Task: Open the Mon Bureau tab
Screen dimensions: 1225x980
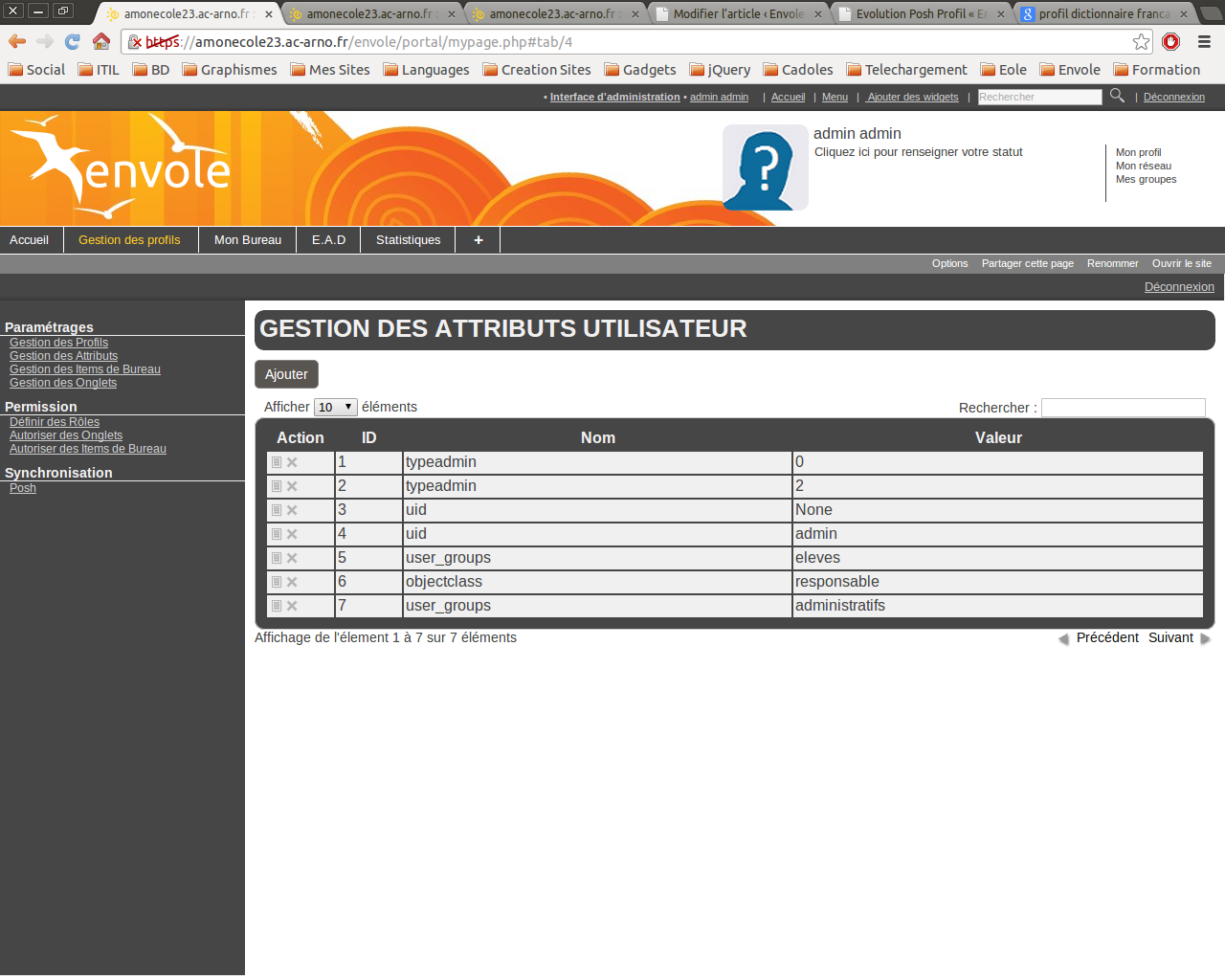Action: (247, 240)
